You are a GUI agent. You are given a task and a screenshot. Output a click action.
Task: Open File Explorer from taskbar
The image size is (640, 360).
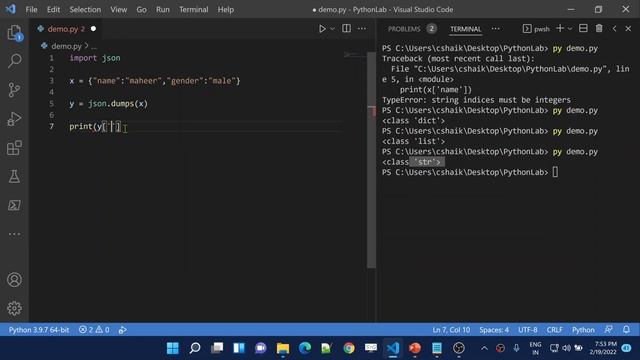click(x=282, y=348)
